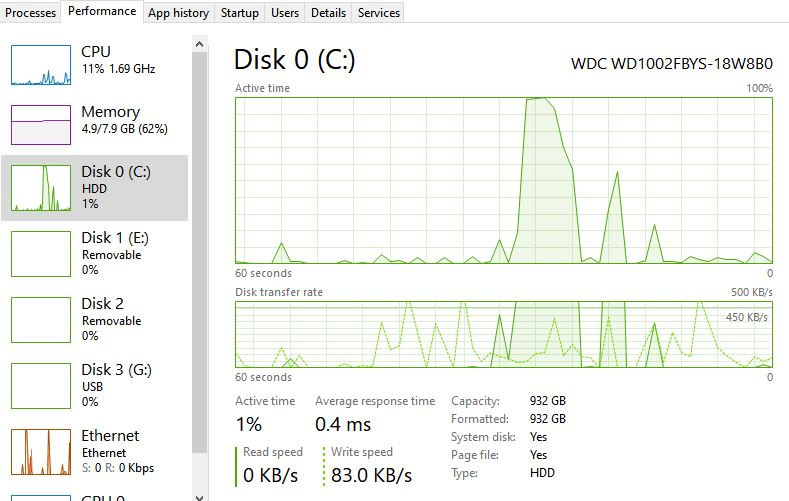The width and height of the screenshot is (789, 501).
Task: Click the sidebar scroll down arrow
Action: (x=200, y=494)
